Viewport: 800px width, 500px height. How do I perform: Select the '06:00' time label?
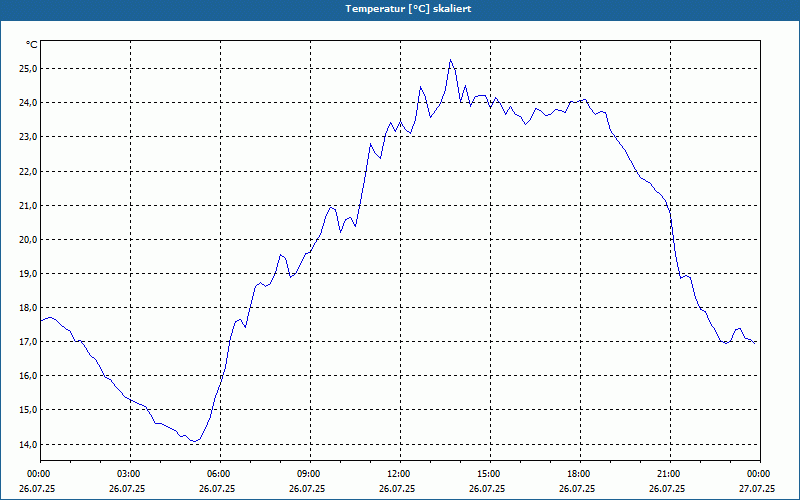pyautogui.click(x=218, y=474)
